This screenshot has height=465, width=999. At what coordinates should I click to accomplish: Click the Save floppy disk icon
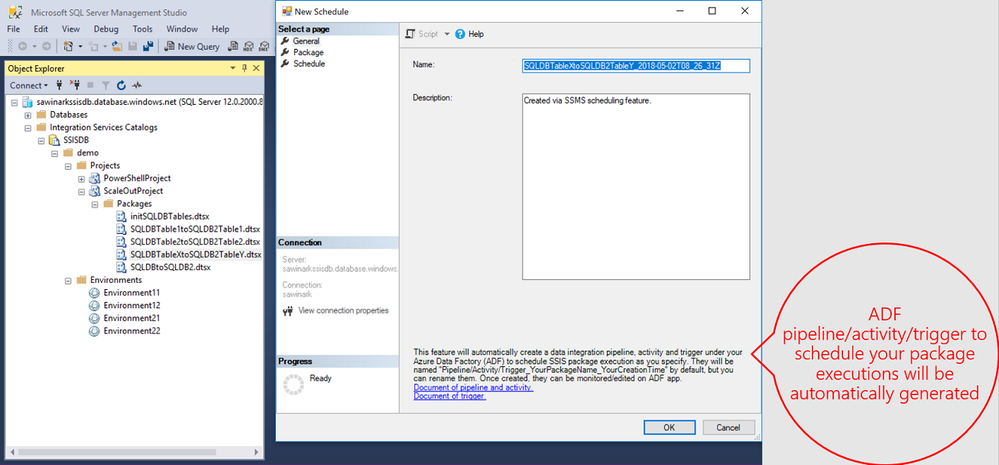coord(133,46)
